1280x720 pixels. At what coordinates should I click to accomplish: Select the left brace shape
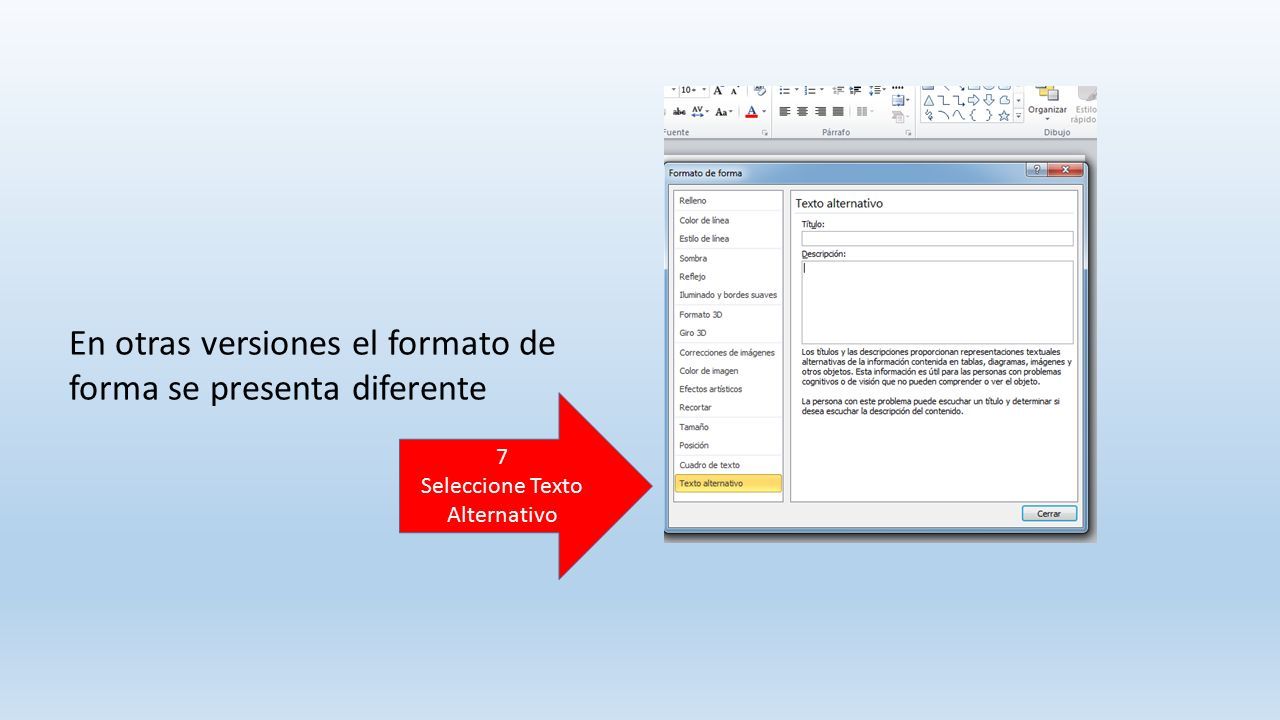[973, 115]
